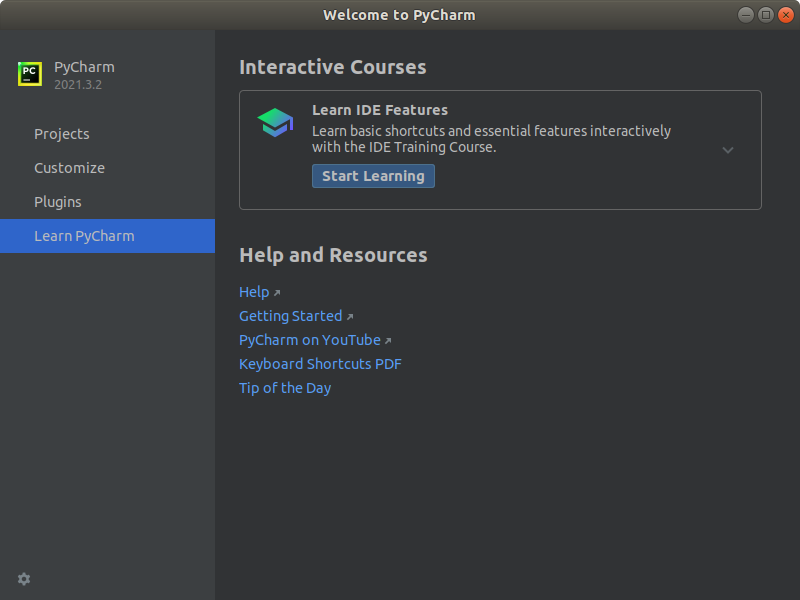Maximize the Welcome to PyCharm window
Viewport: 800px width, 600px height.
[x=766, y=15]
